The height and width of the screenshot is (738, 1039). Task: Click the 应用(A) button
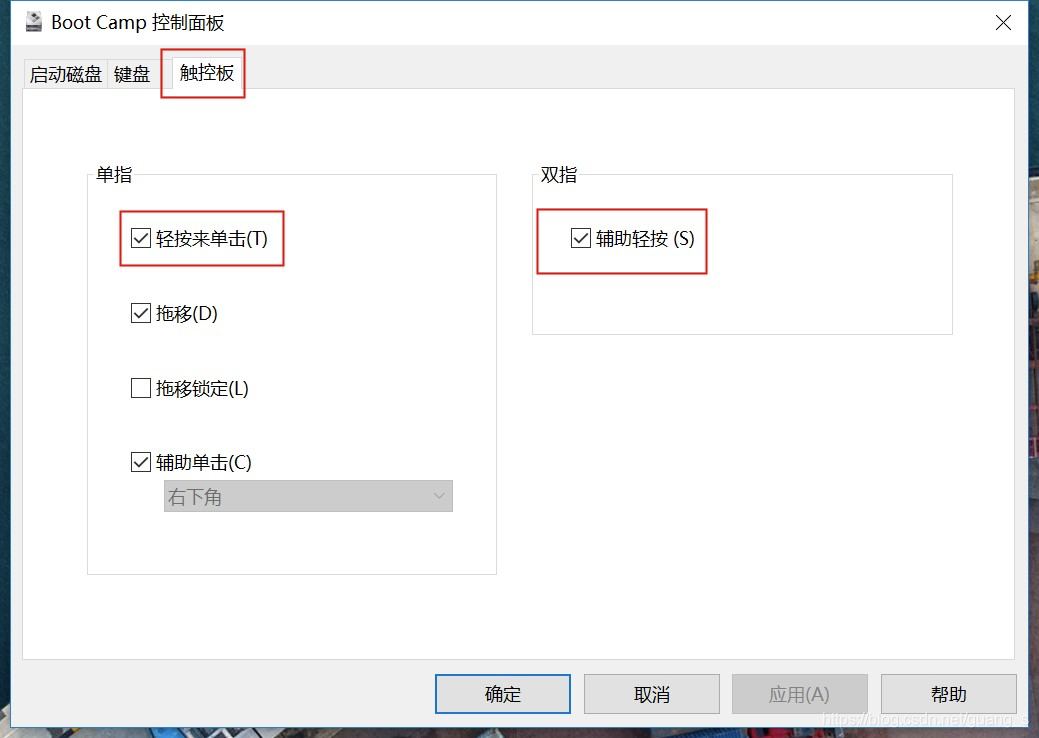click(x=800, y=694)
